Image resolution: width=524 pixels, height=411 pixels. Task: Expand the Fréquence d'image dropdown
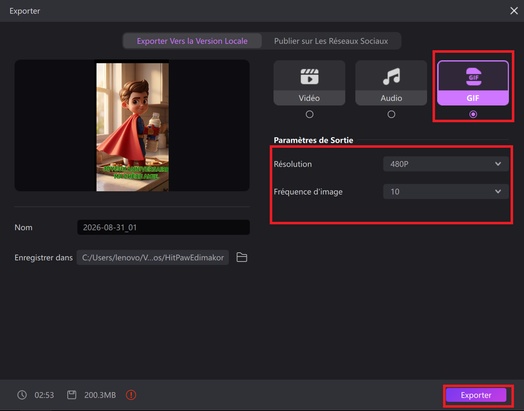point(446,192)
